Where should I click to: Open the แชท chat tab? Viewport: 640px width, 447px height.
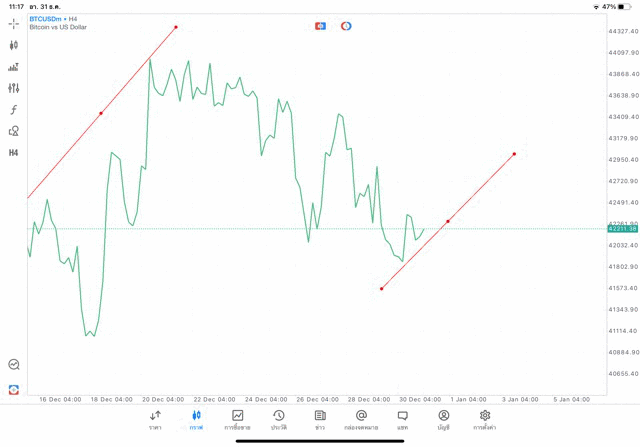[402, 419]
